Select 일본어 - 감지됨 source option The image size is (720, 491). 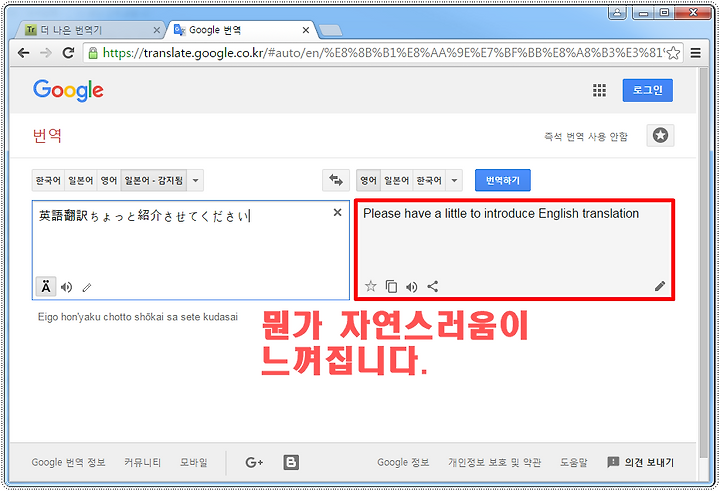[x=154, y=181]
